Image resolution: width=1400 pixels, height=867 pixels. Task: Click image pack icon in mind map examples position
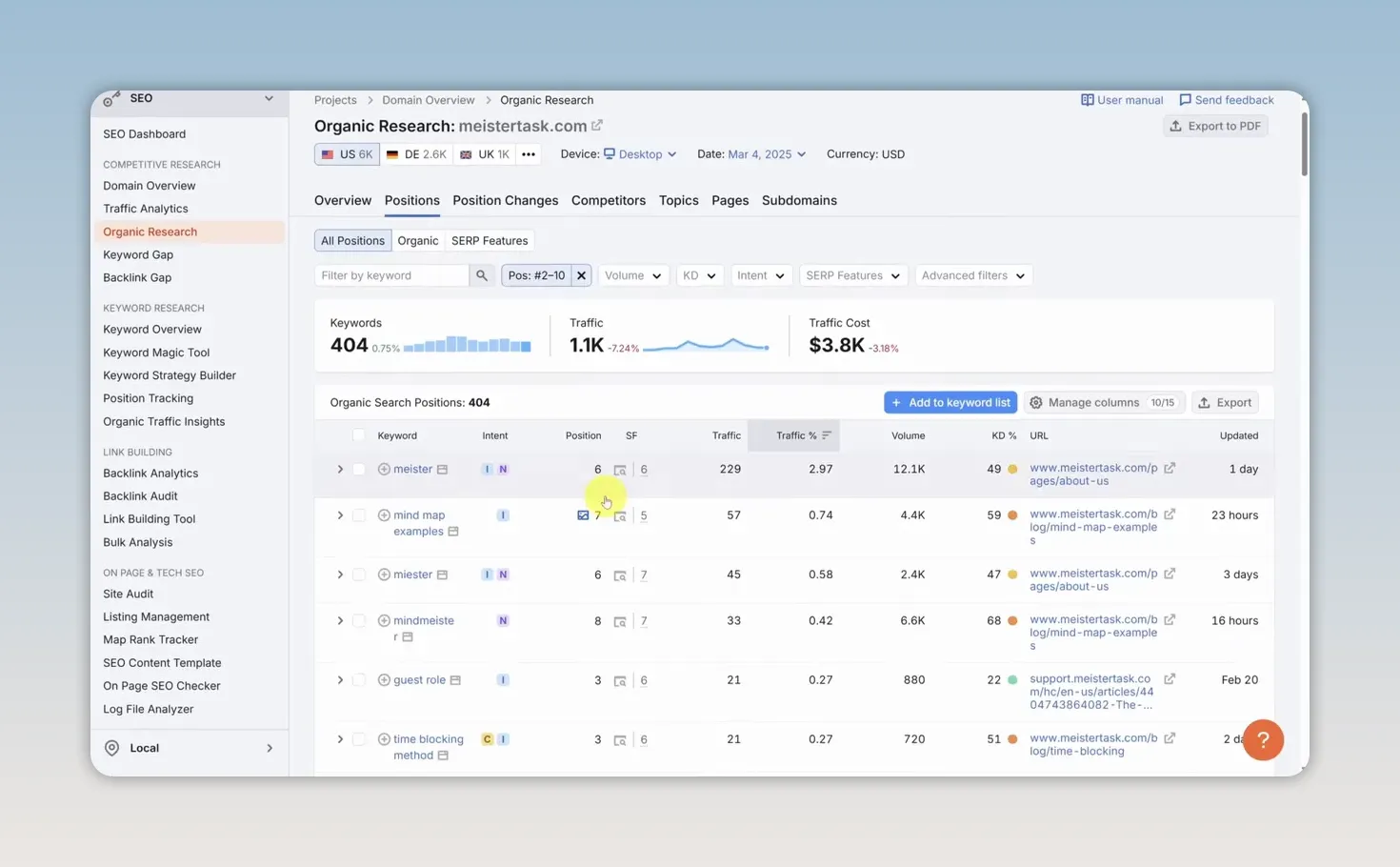[583, 515]
